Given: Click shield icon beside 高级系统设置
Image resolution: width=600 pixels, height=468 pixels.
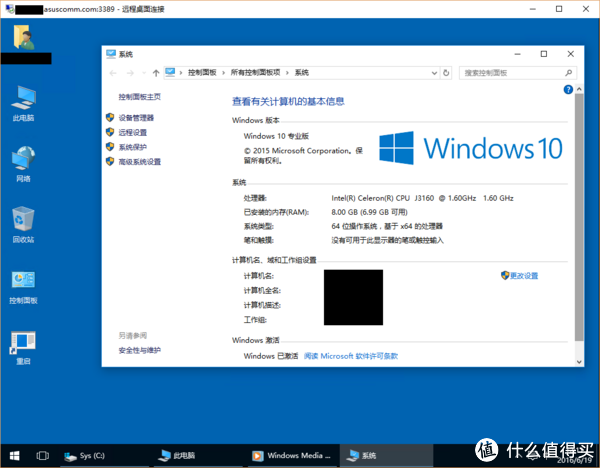Looking at the screenshot, I should click(110, 161).
